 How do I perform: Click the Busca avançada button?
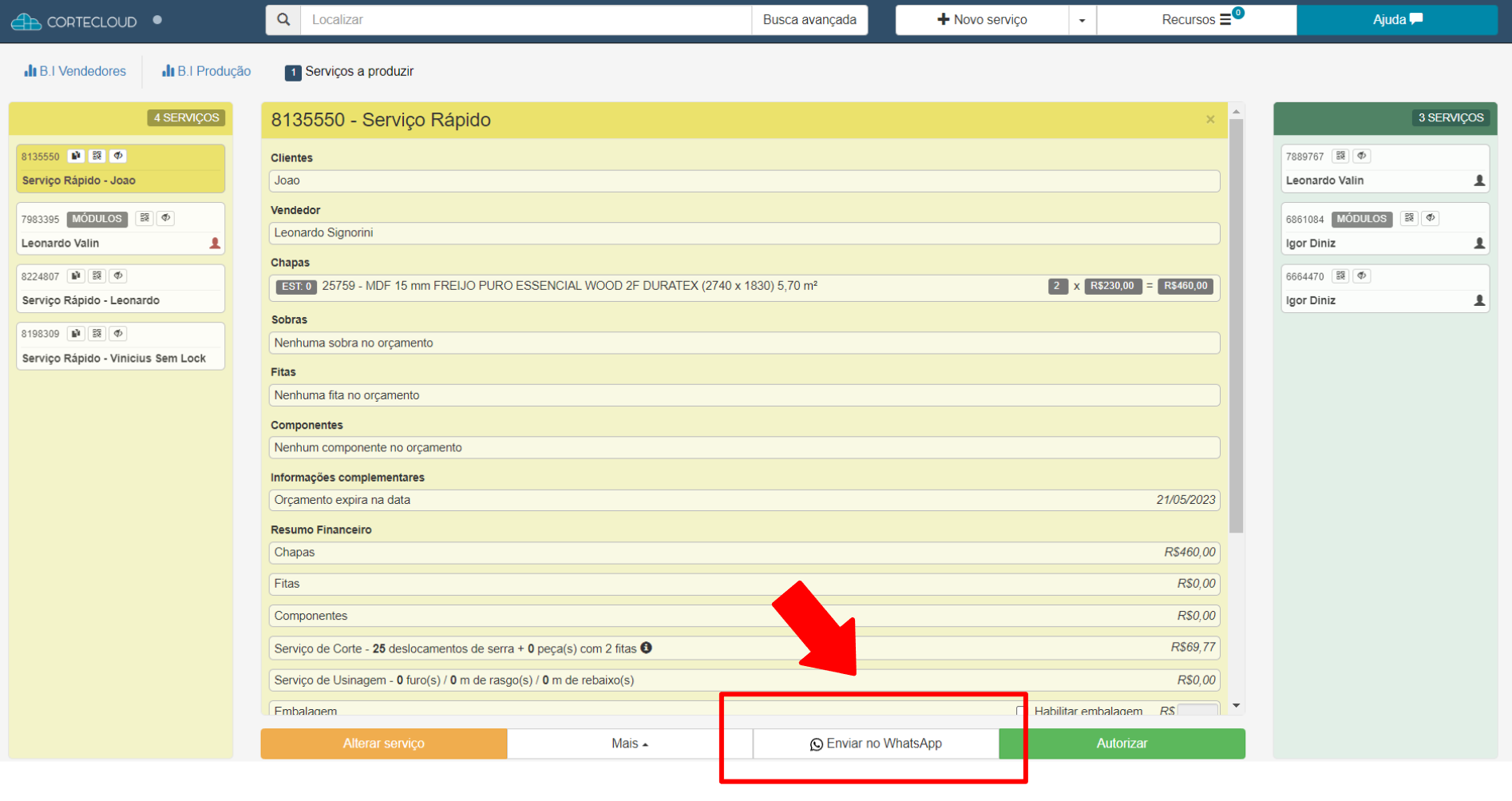pos(809,20)
